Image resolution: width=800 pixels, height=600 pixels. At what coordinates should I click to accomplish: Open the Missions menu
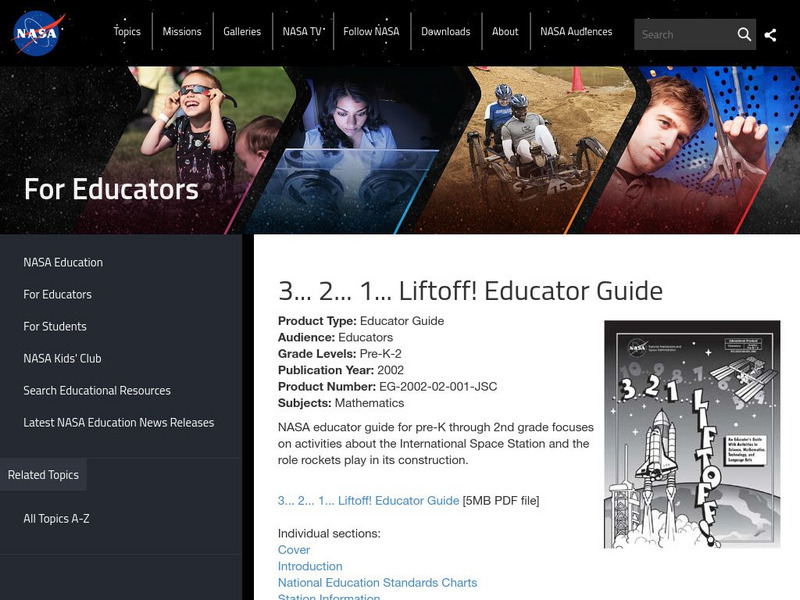[182, 32]
